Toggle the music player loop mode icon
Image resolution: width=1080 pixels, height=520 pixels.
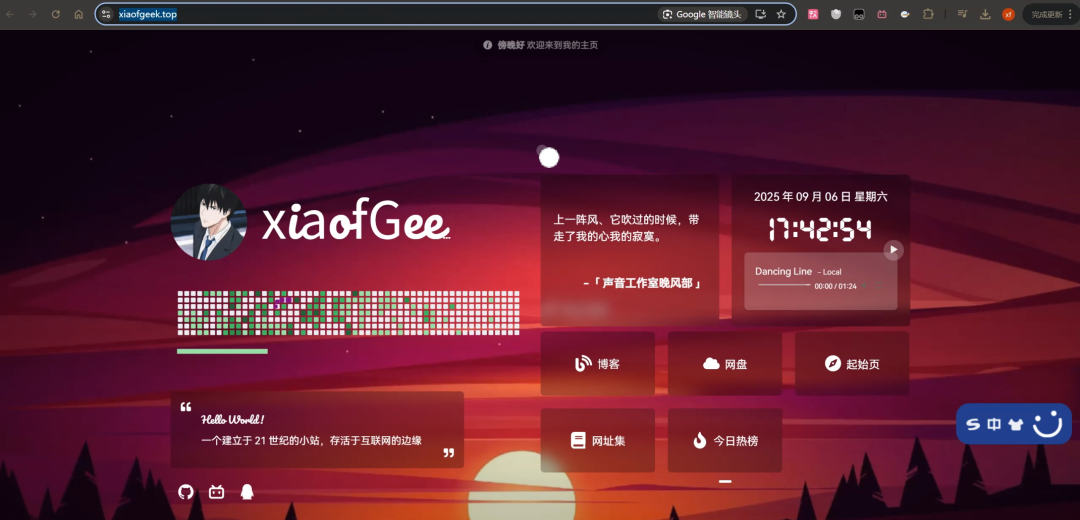point(879,285)
